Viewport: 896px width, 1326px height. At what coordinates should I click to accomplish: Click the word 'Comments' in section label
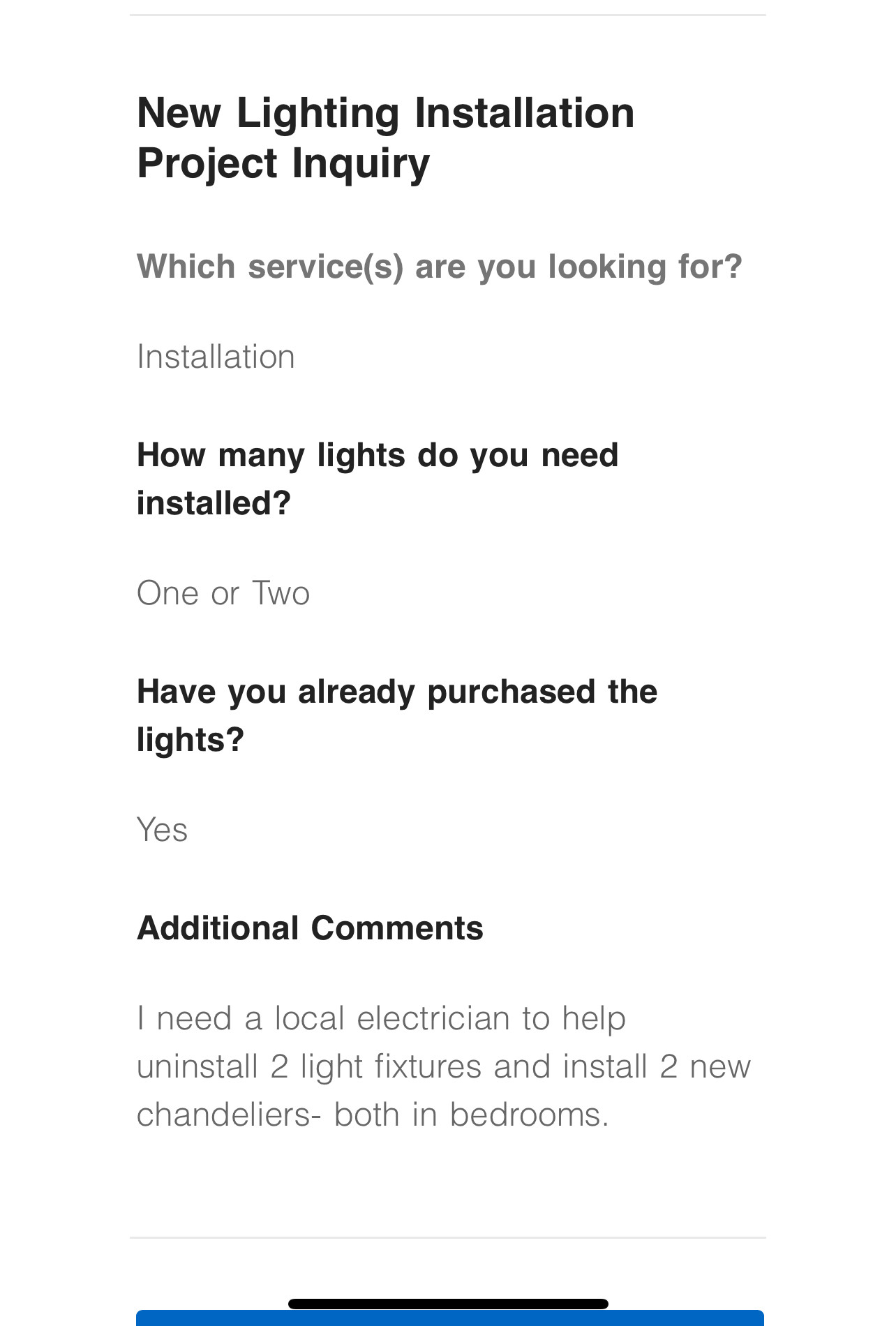tap(397, 928)
